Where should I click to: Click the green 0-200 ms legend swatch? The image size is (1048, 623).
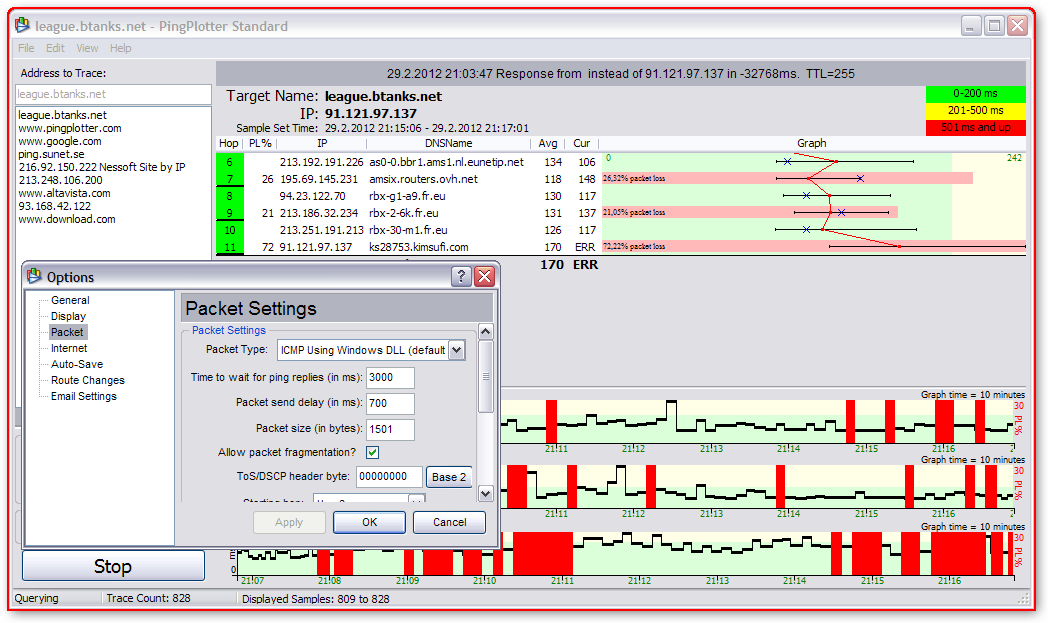(x=976, y=94)
